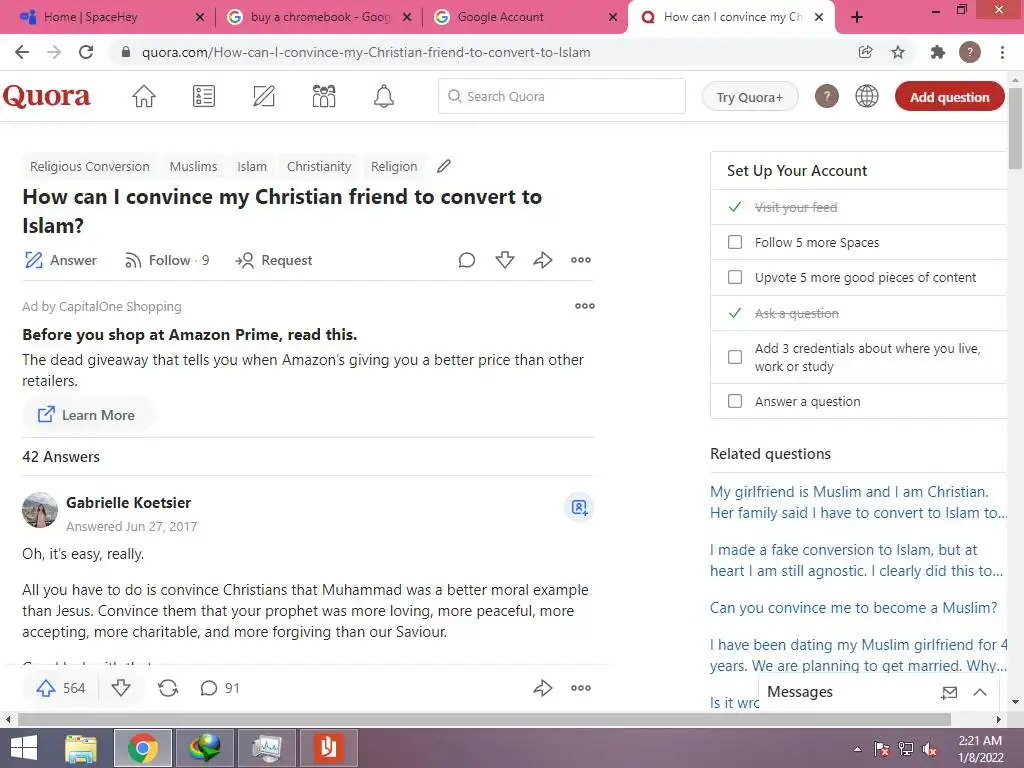Screen dimensions: 1024x768
Task: Switch to Home | SpaceHey tab
Action: point(111,17)
